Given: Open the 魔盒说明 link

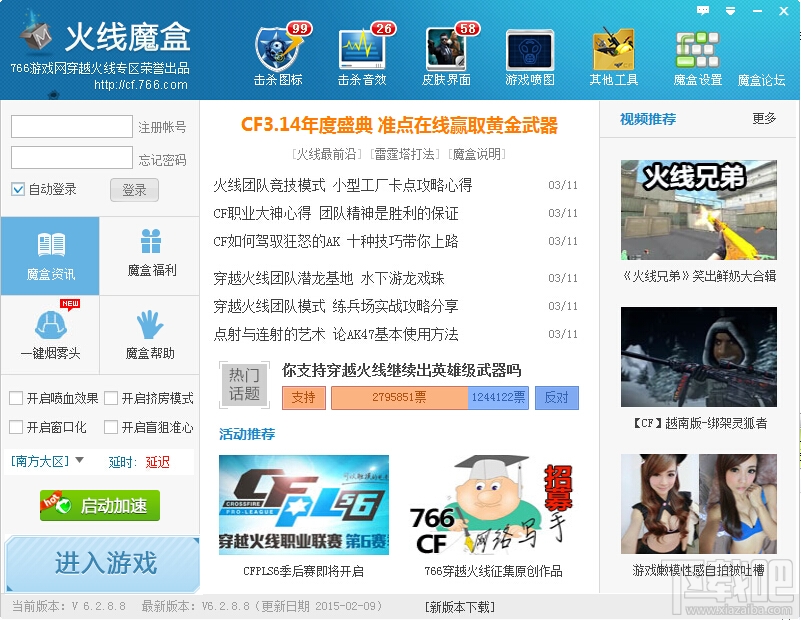Looking at the screenshot, I should [x=477, y=154].
